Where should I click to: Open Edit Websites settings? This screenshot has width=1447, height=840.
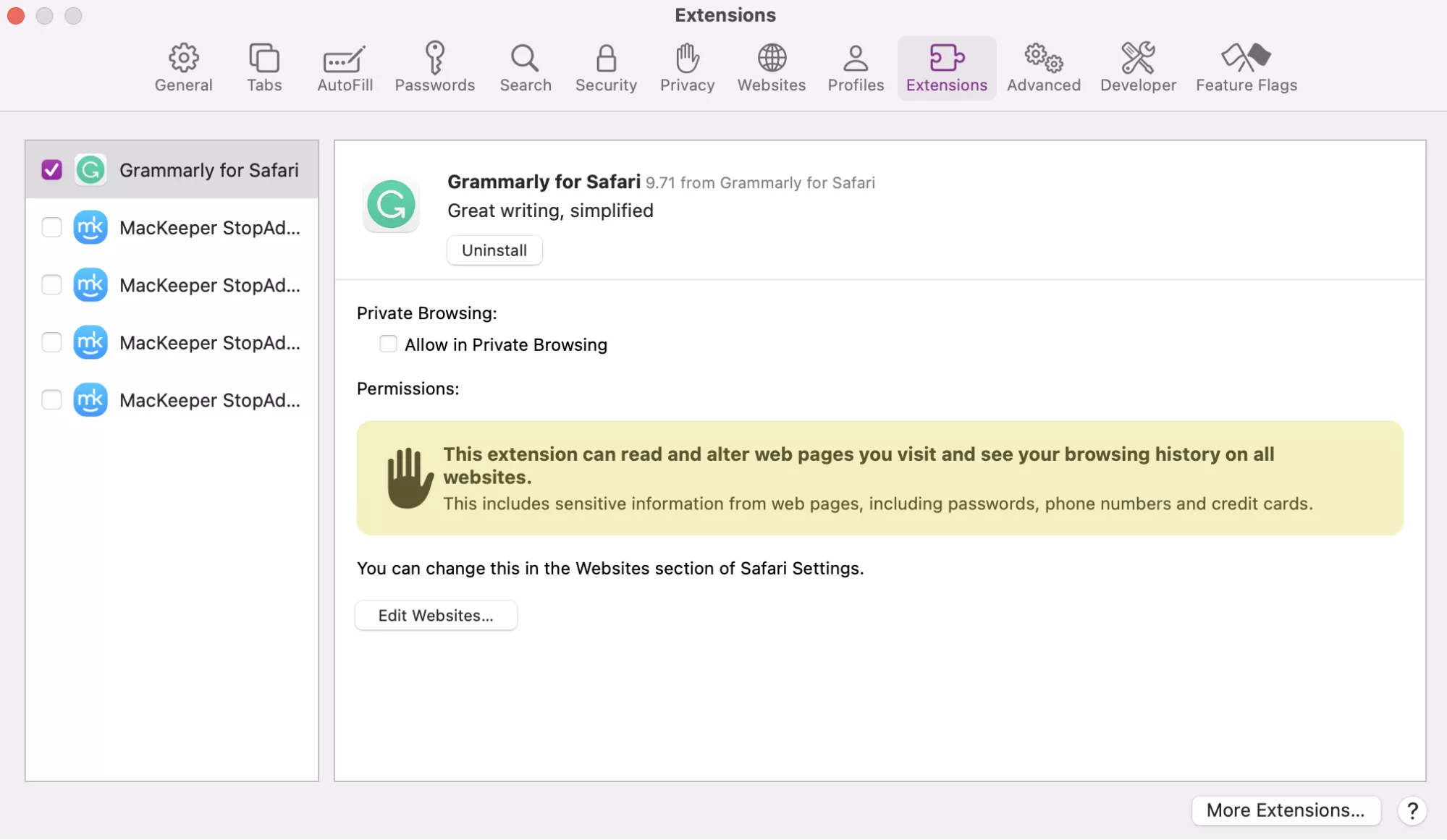pyautogui.click(x=436, y=615)
